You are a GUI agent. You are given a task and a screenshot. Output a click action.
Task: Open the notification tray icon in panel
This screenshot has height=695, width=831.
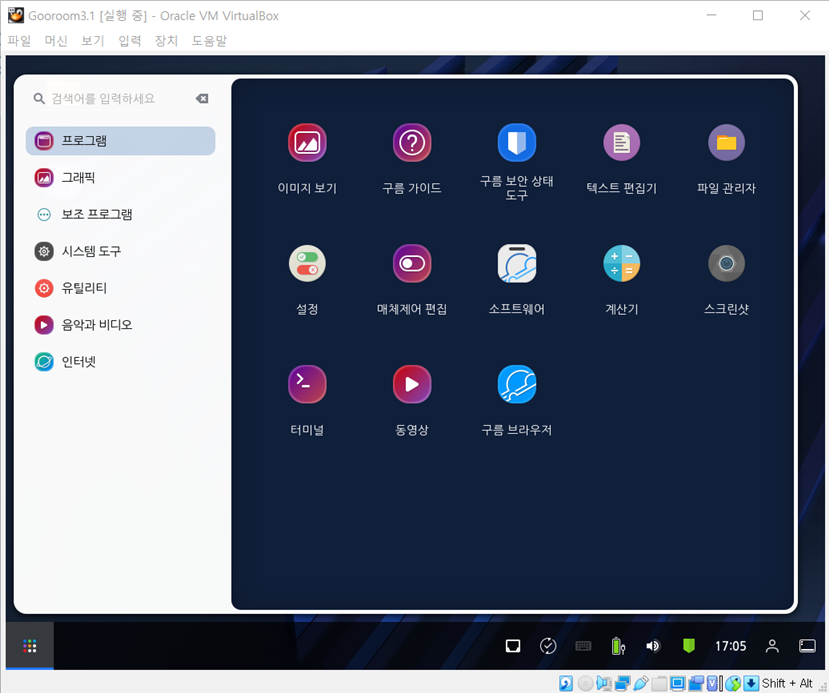pyautogui.click(x=514, y=647)
